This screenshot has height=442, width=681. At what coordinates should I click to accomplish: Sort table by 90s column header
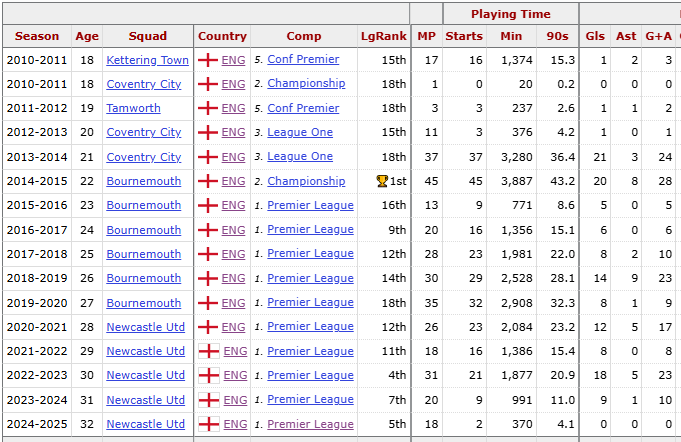tap(558, 36)
